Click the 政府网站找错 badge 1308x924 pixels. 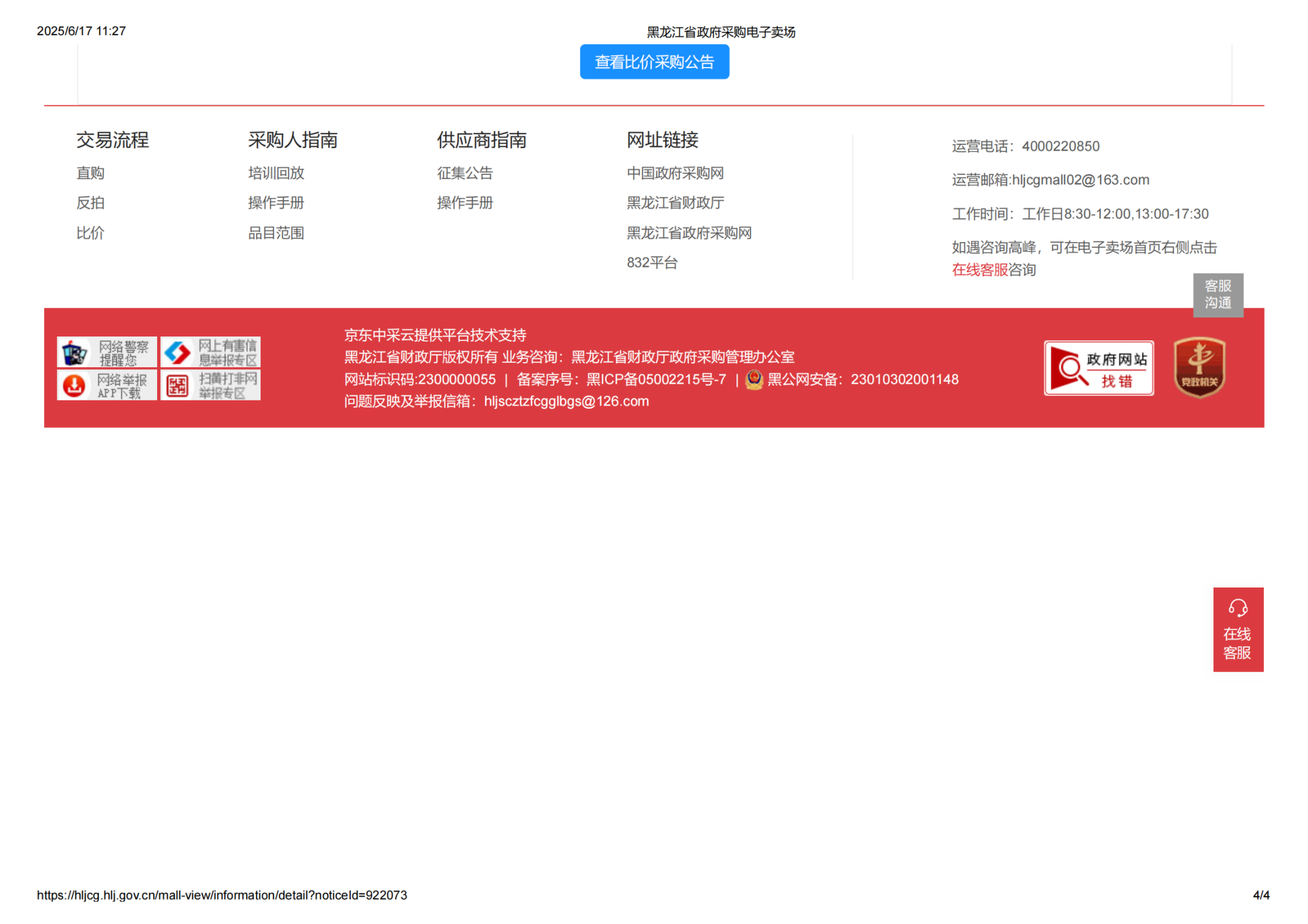click(1098, 368)
